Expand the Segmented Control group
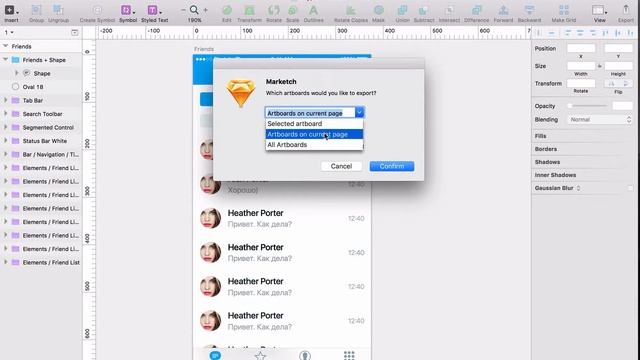Screen dimensions: 640x360 coord(5,127)
